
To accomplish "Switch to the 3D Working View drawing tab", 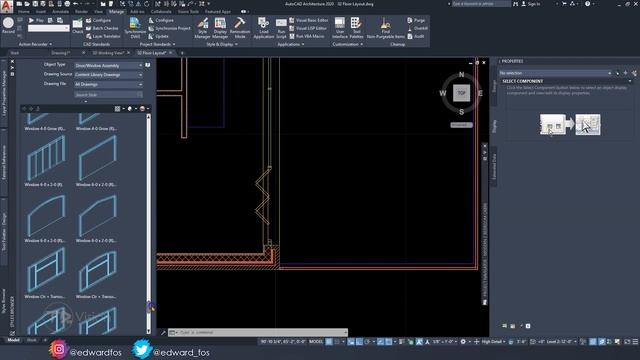I will 107,53.
